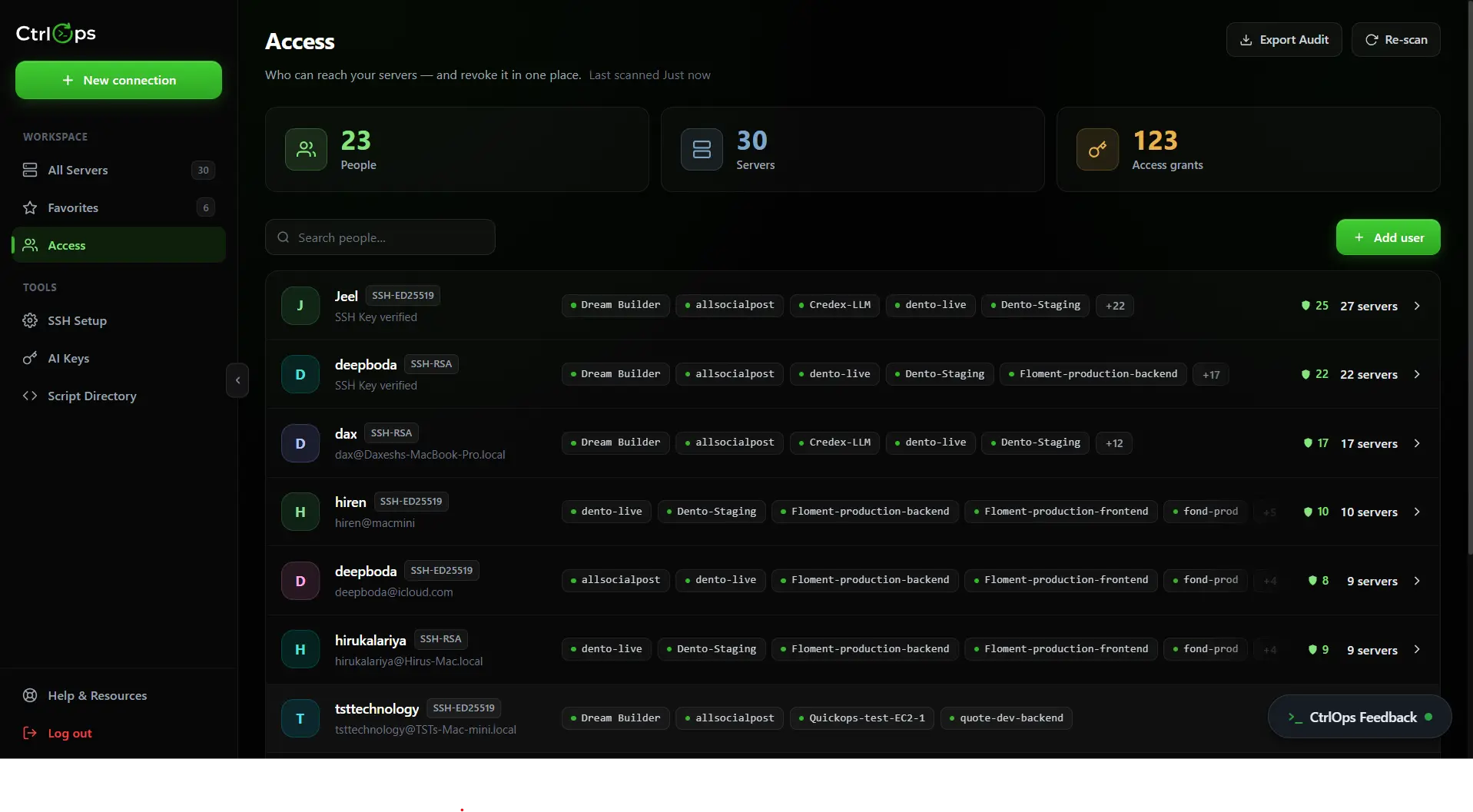The width and height of the screenshot is (1473, 812).
Task: Click the shield icon beside 8
Action: coord(1312,581)
